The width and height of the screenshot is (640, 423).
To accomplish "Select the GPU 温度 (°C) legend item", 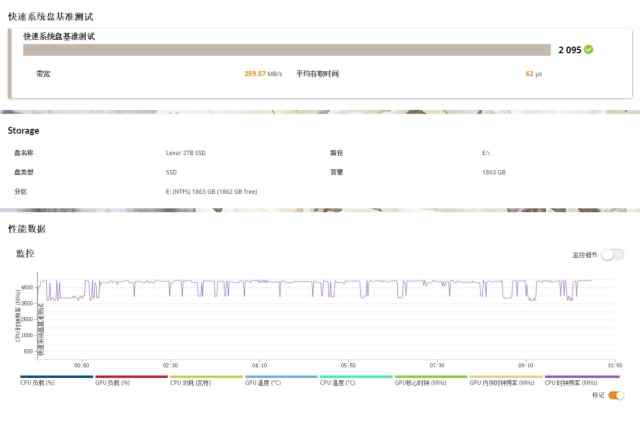I will [264, 382].
